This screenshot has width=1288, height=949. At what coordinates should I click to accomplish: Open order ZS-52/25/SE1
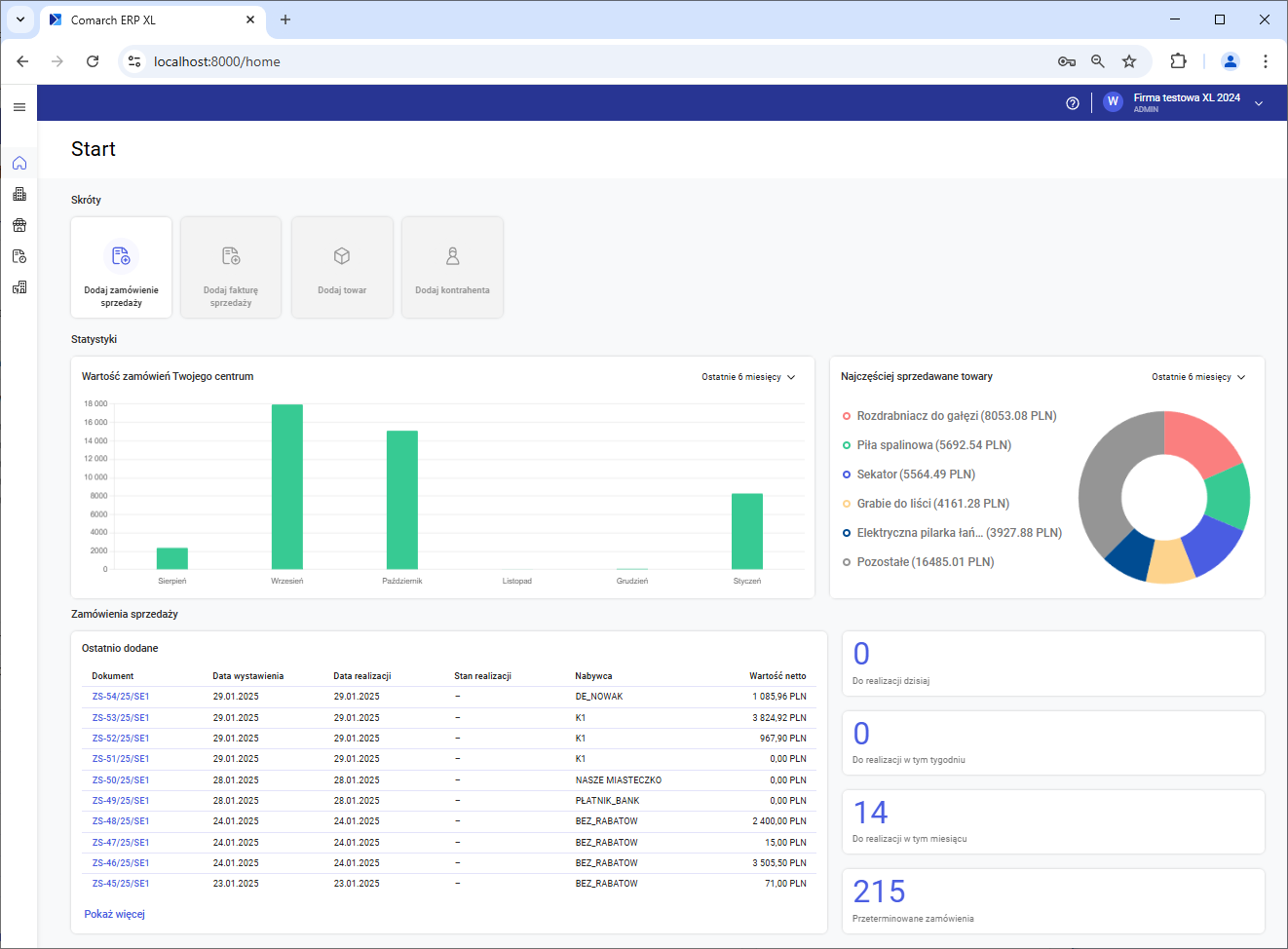(x=121, y=739)
